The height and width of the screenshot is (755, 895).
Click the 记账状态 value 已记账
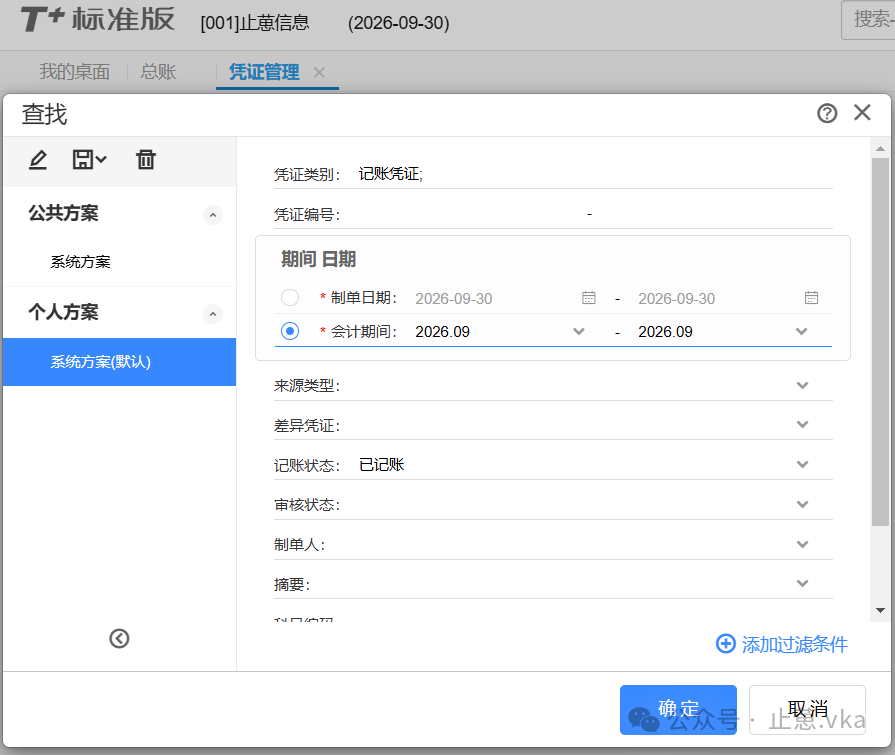pyautogui.click(x=381, y=465)
